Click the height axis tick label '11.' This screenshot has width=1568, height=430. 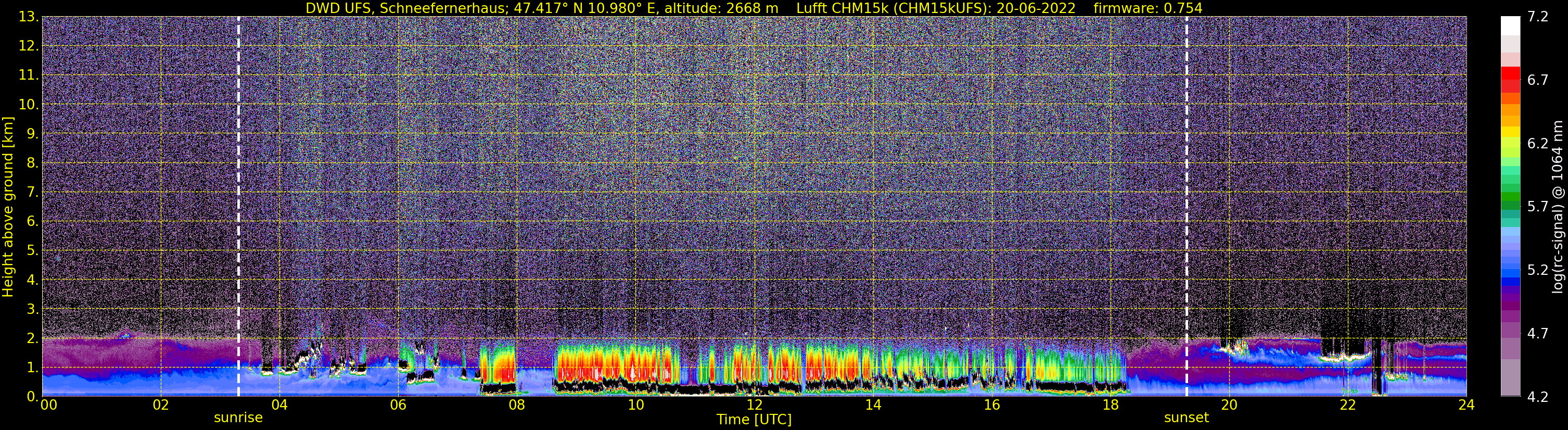(x=28, y=75)
